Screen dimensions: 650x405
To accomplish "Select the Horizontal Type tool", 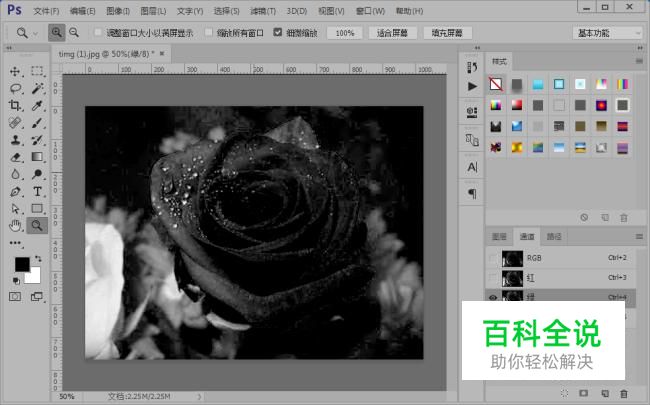I will (37, 192).
